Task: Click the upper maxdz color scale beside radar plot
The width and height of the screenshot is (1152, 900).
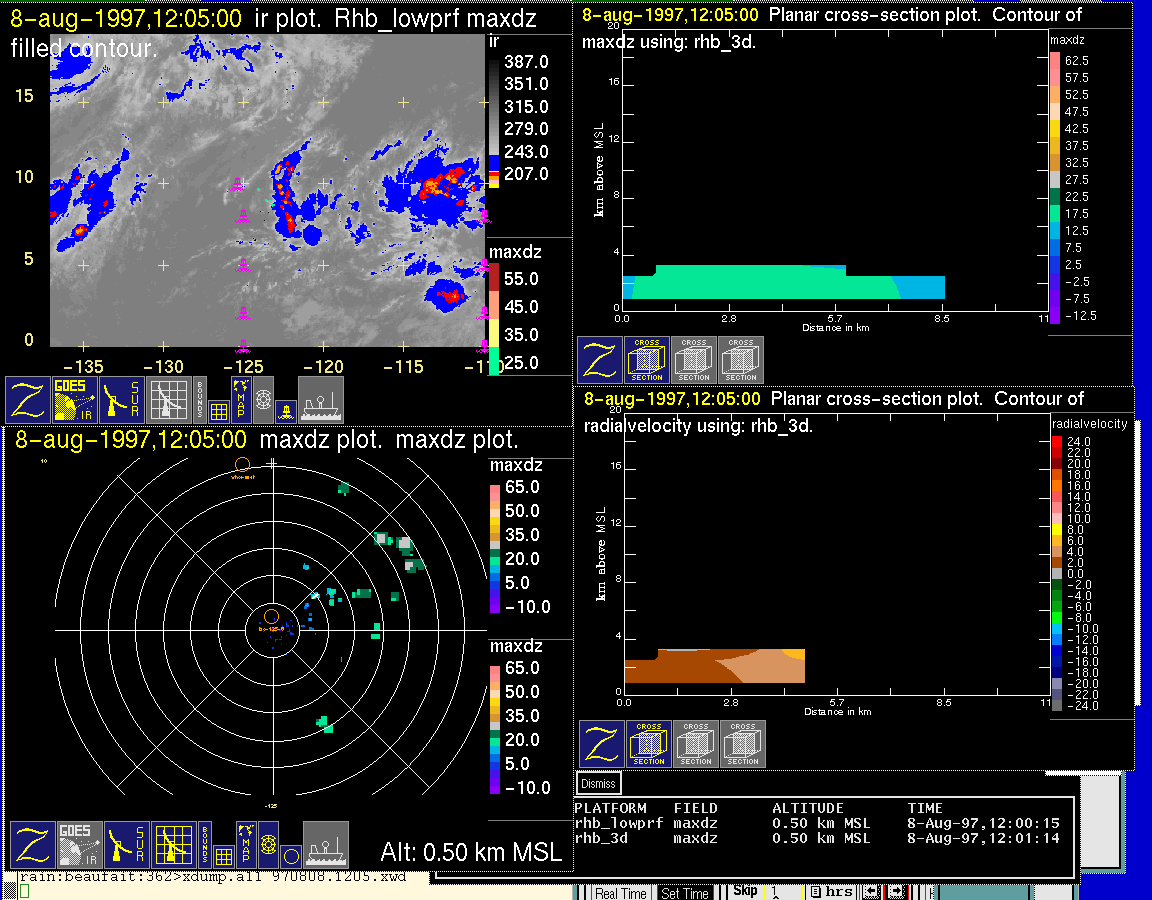Action: click(x=495, y=547)
